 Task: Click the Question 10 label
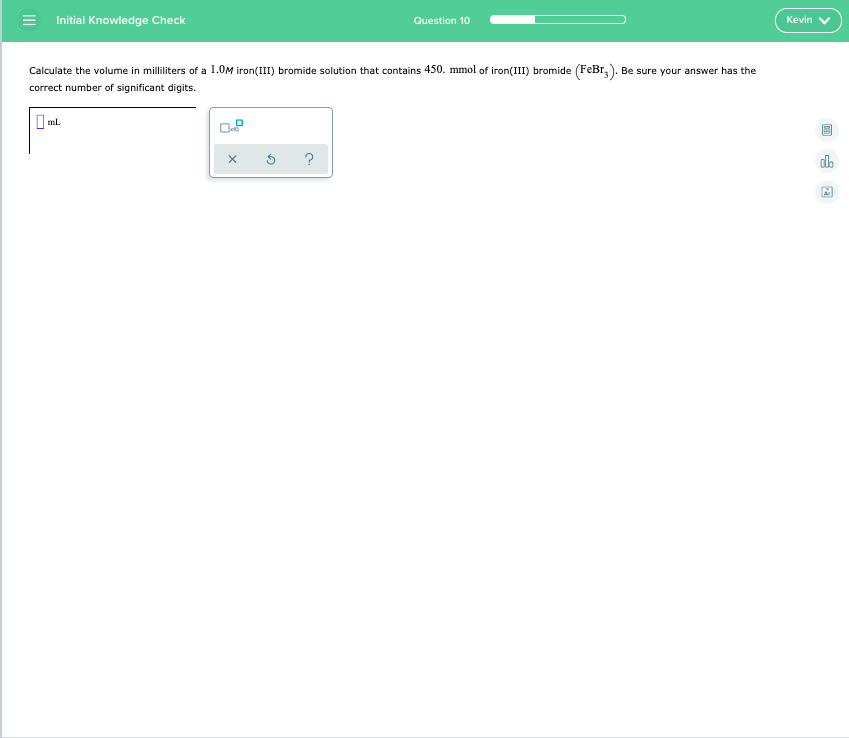point(442,19)
